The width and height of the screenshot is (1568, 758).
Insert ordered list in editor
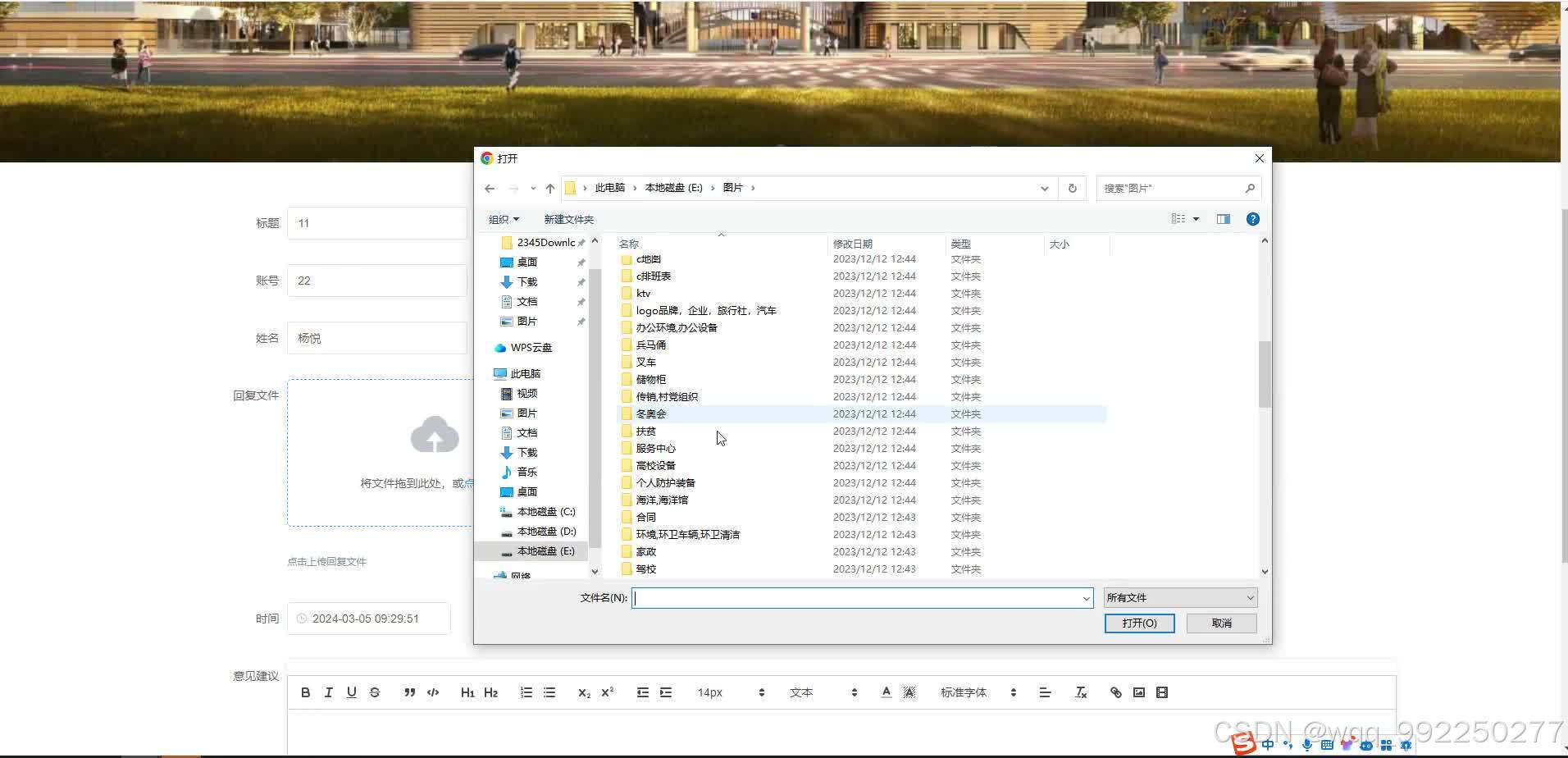tap(526, 692)
